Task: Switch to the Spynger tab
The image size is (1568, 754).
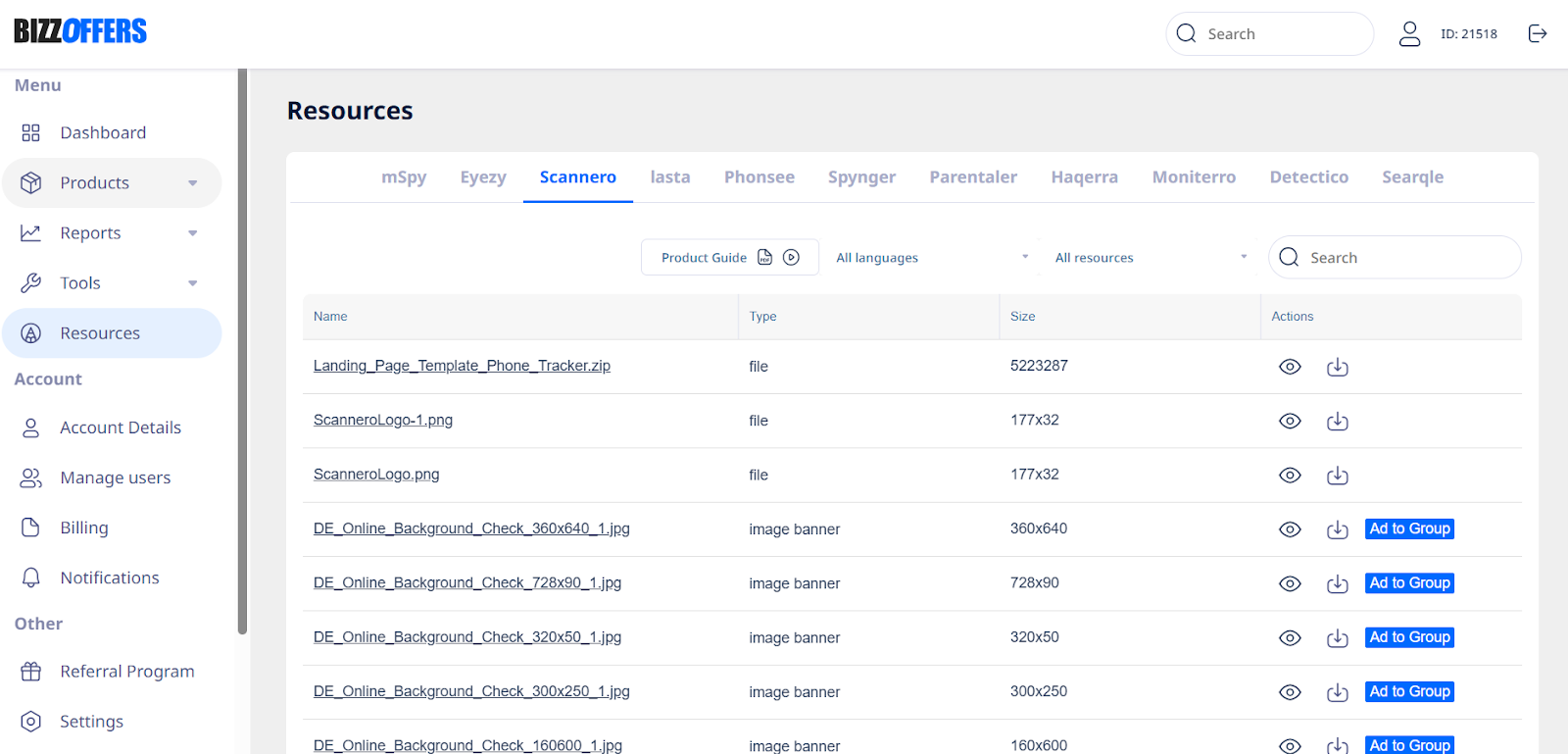Action: (x=861, y=177)
